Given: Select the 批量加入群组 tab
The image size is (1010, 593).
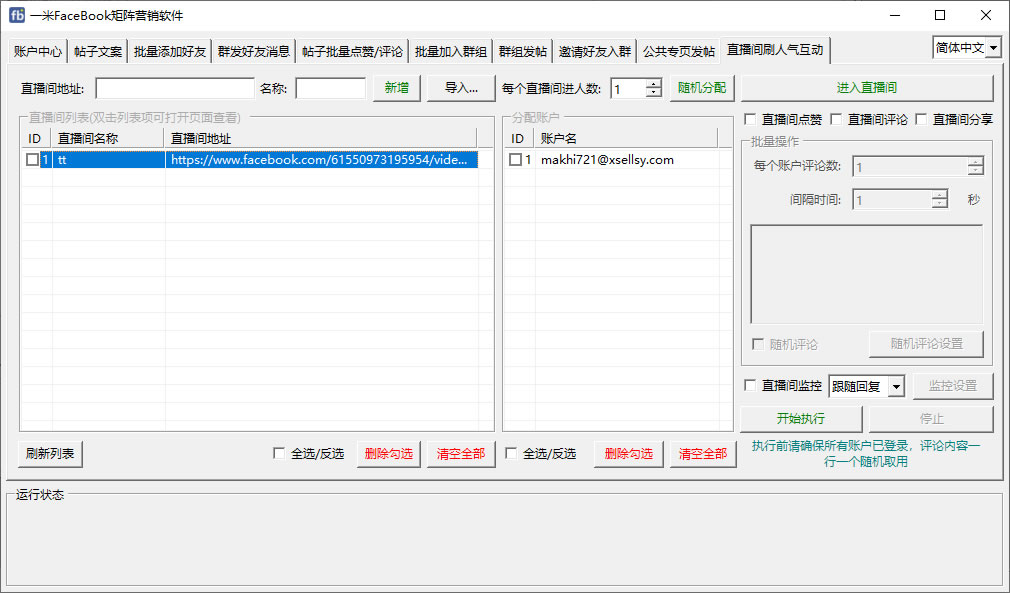Looking at the screenshot, I should click(x=450, y=52).
